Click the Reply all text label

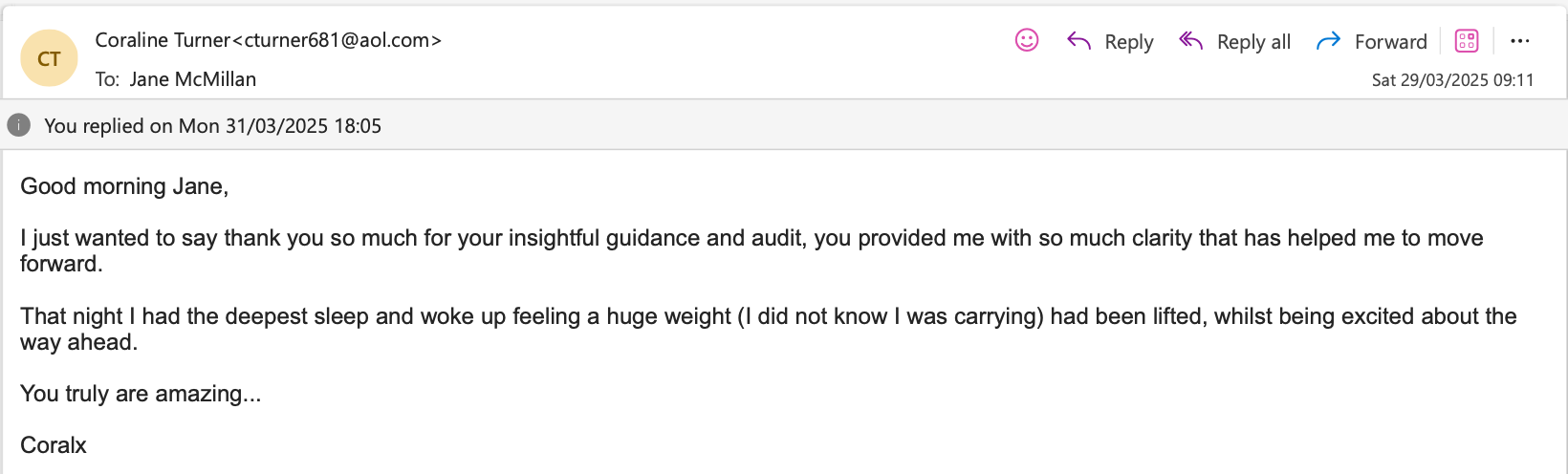(1253, 42)
